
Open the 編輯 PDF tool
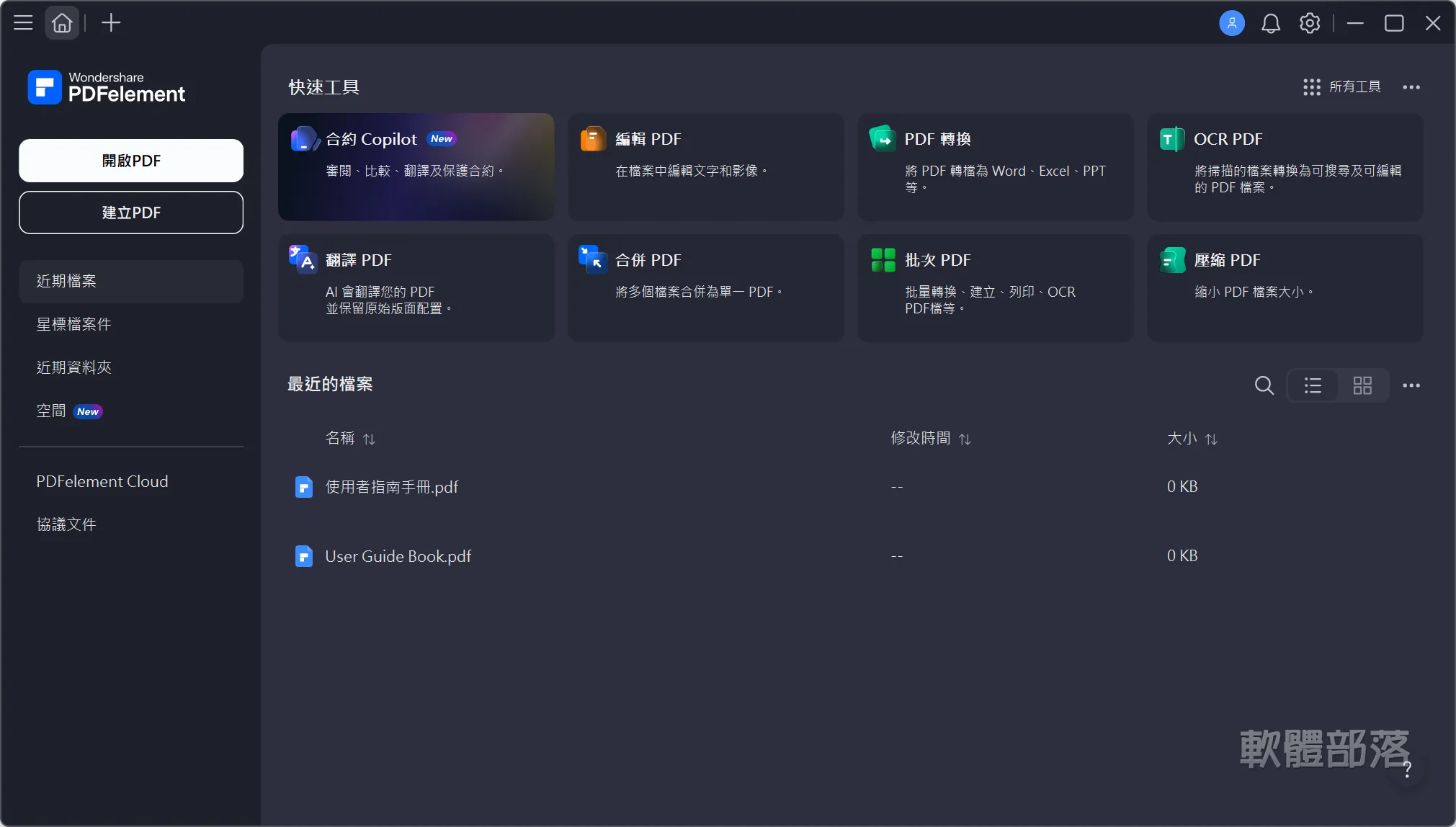pos(705,166)
